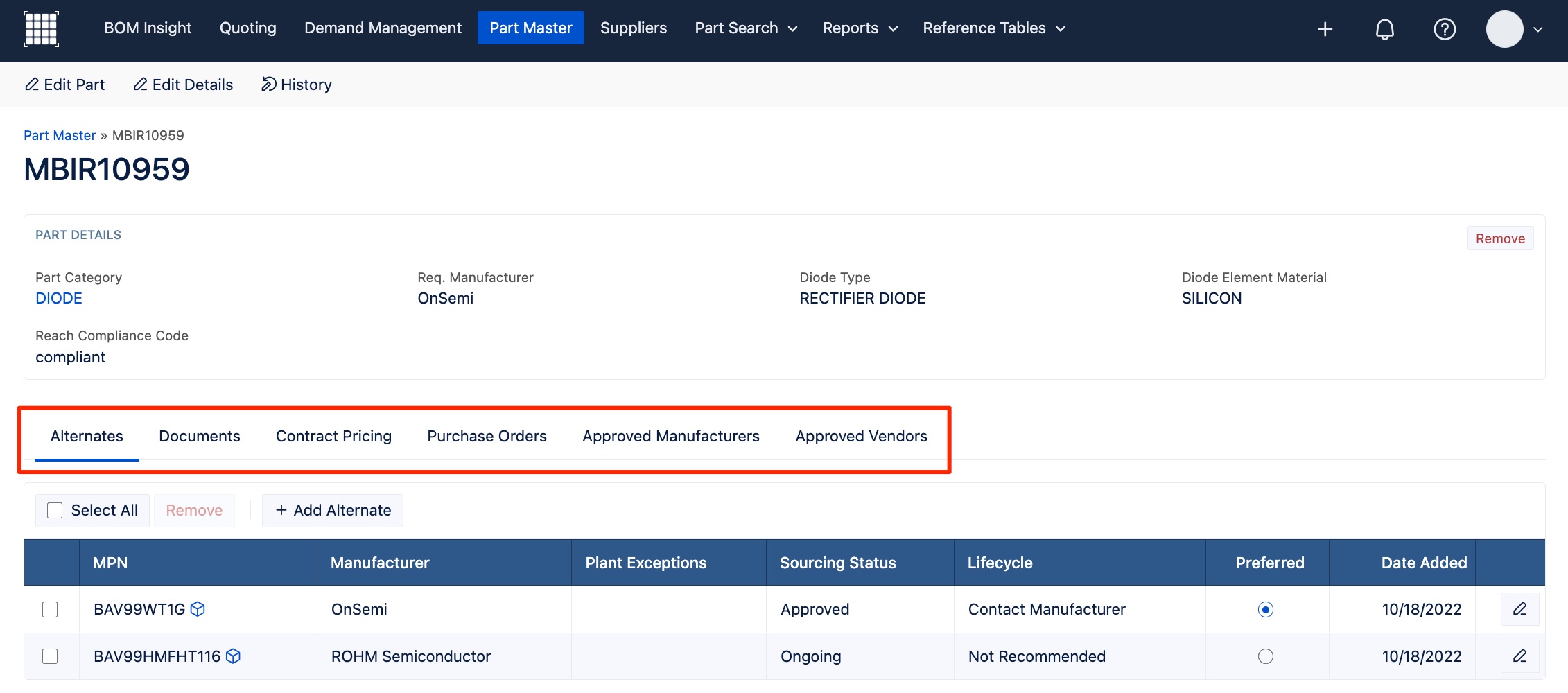This screenshot has height=693, width=1568.
Task: Click the compliant Reach code value
Action: tap(71, 358)
